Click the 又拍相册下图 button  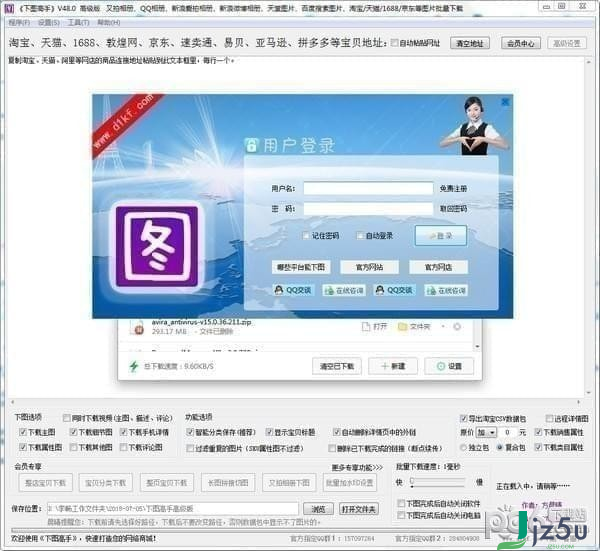click(x=289, y=483)
